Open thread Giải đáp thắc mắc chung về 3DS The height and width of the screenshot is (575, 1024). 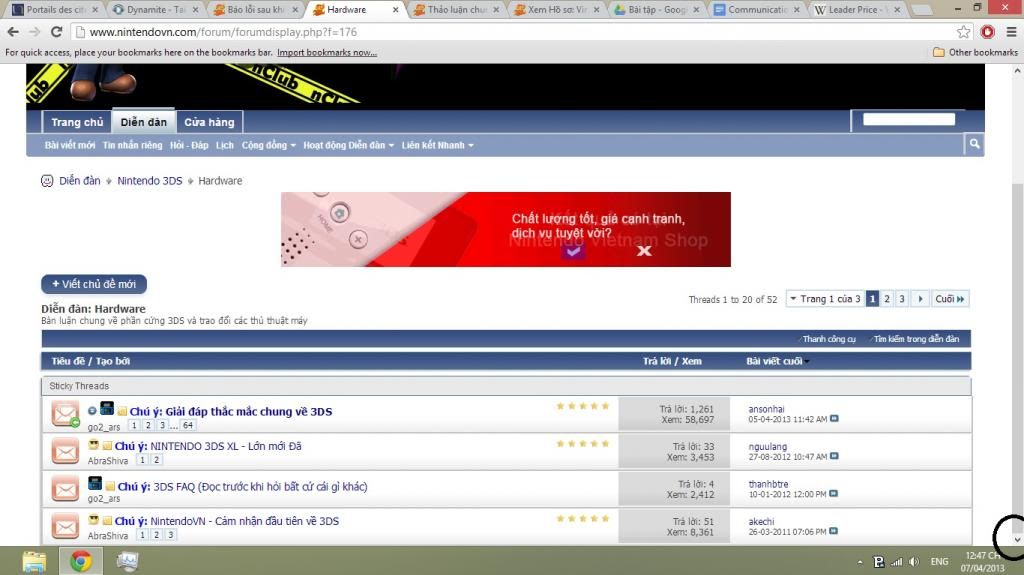point(249,411)
